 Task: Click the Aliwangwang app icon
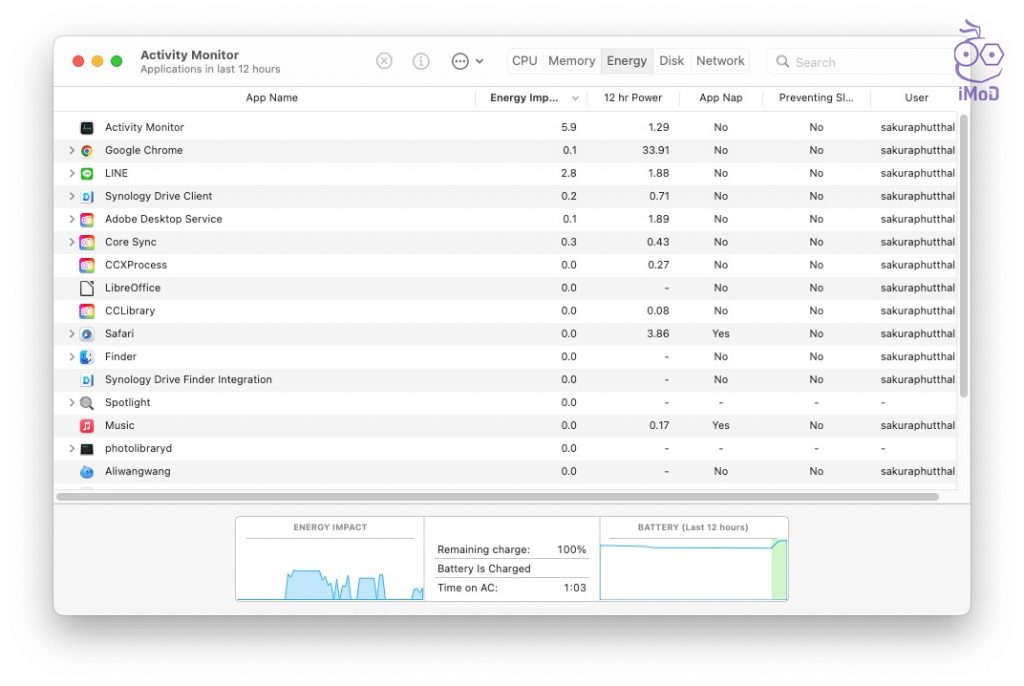pyautogui.click(x=85, y=471)
